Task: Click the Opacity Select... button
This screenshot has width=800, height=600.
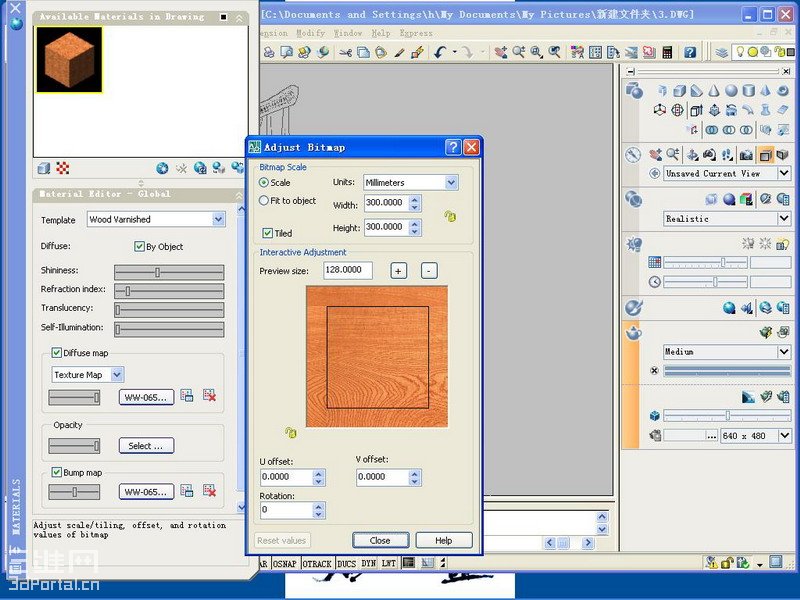Action: click(x=146, y=445)
